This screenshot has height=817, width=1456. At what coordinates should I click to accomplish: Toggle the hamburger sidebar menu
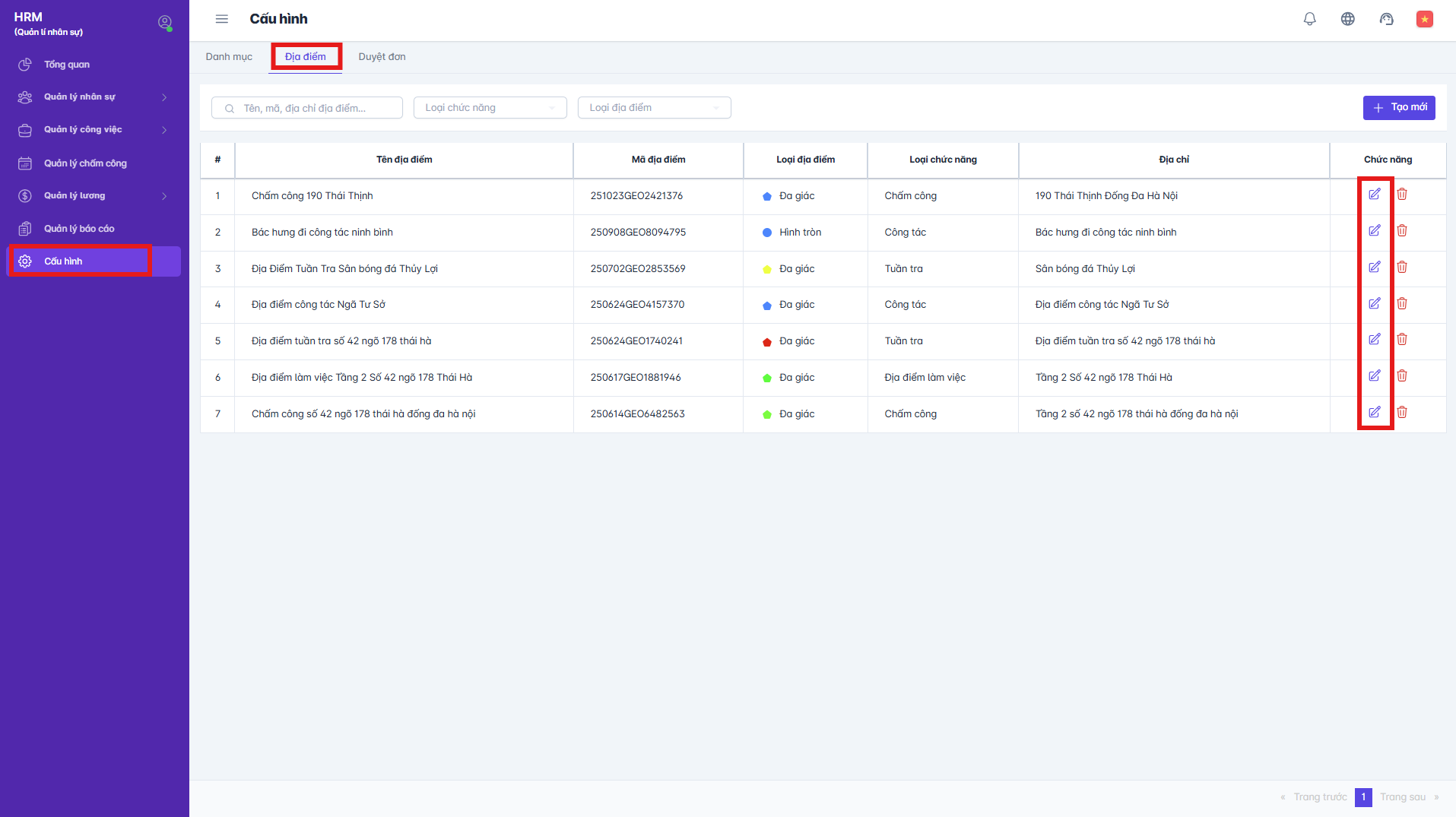tap(221, 19)
